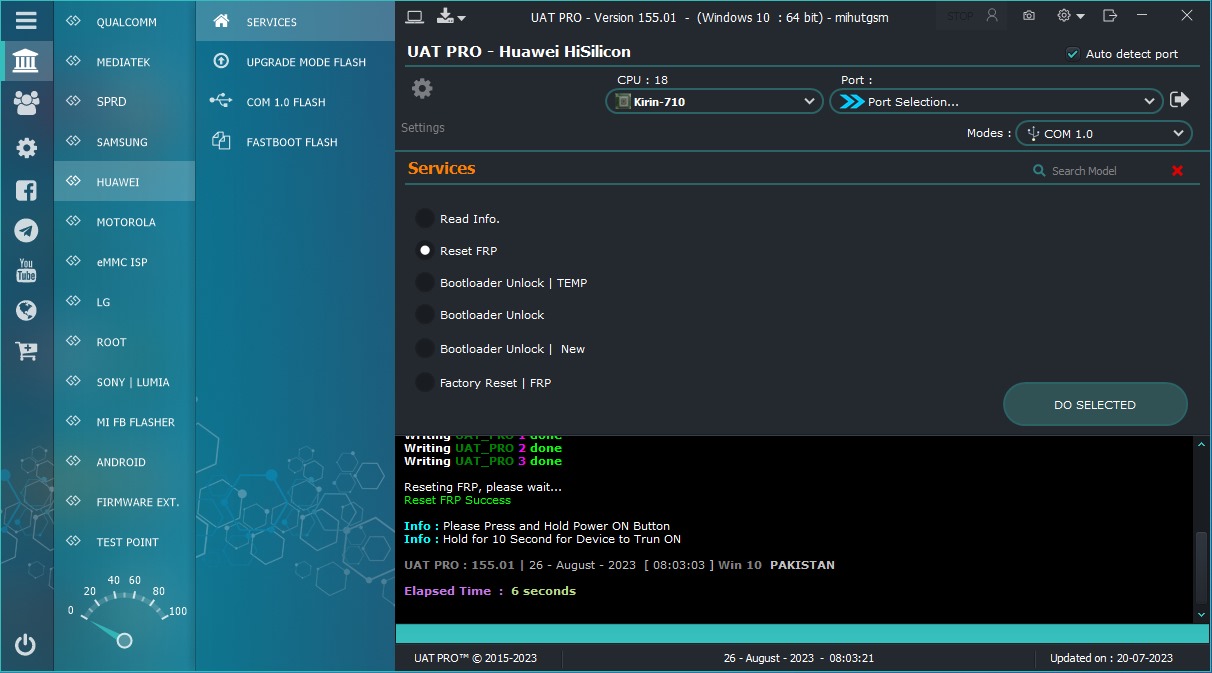Open the title bar gear settings dropdown

click(x=1070, y=16)
